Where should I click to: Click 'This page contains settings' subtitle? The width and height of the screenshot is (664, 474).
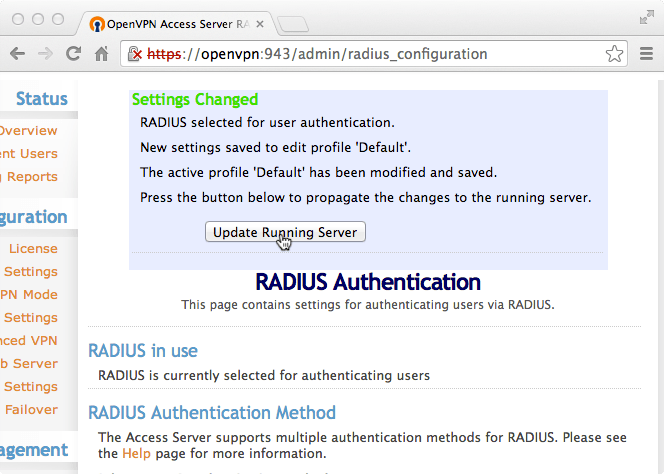pyautogui.click(x=368, y=305)
